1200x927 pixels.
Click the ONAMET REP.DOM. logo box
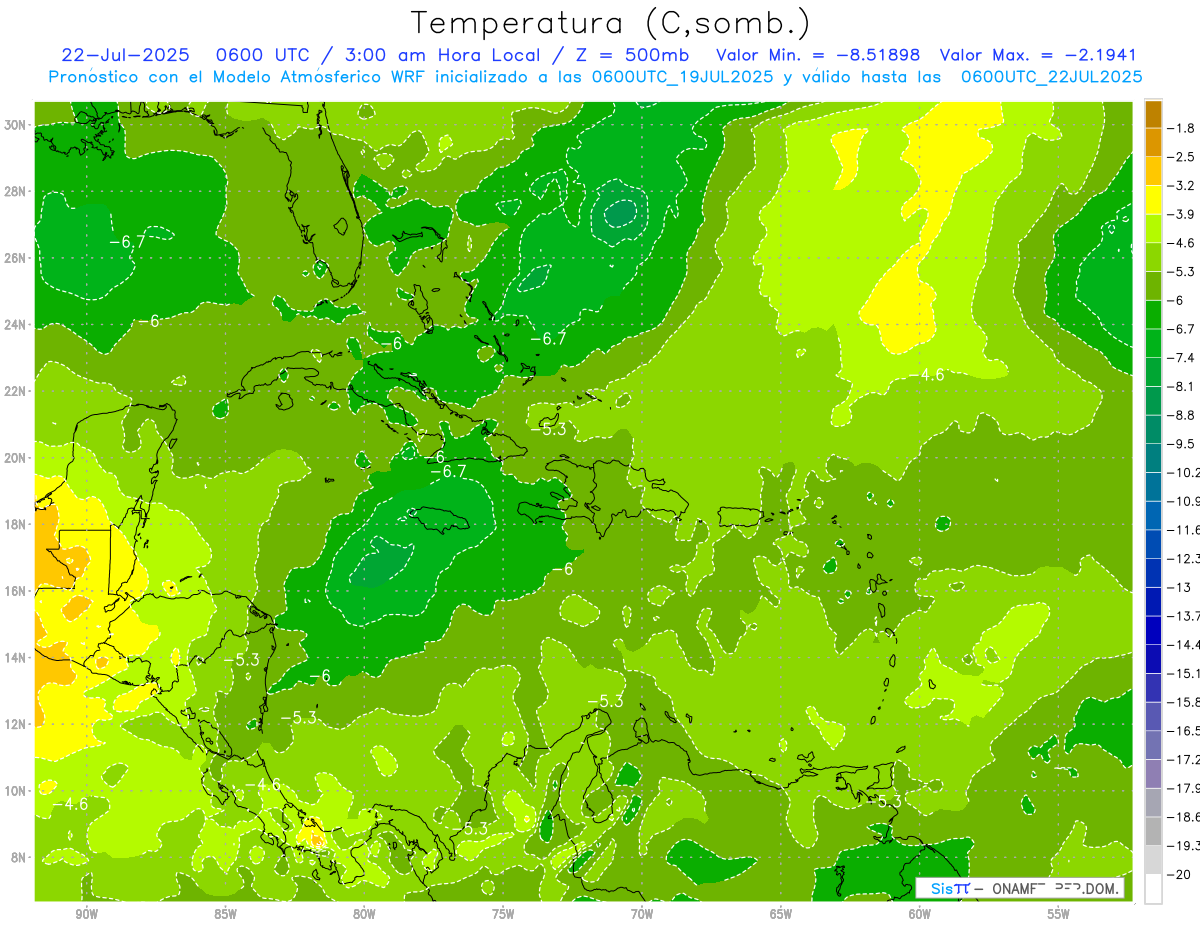pos(1021,888)
